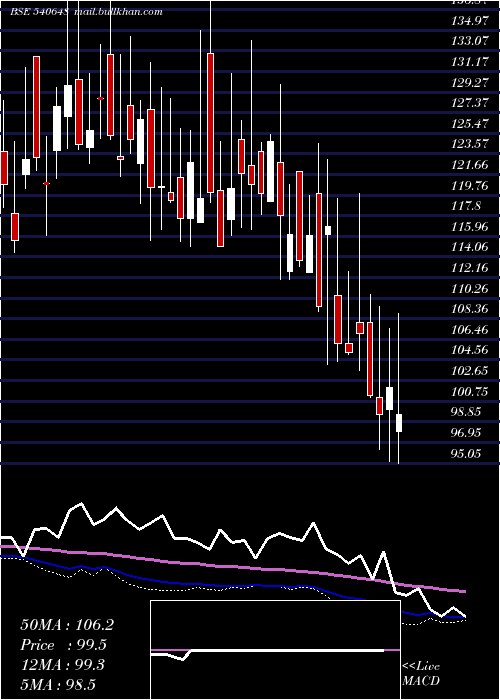
Task: Click the 96.95 price axis label
Action: point(466,433)
